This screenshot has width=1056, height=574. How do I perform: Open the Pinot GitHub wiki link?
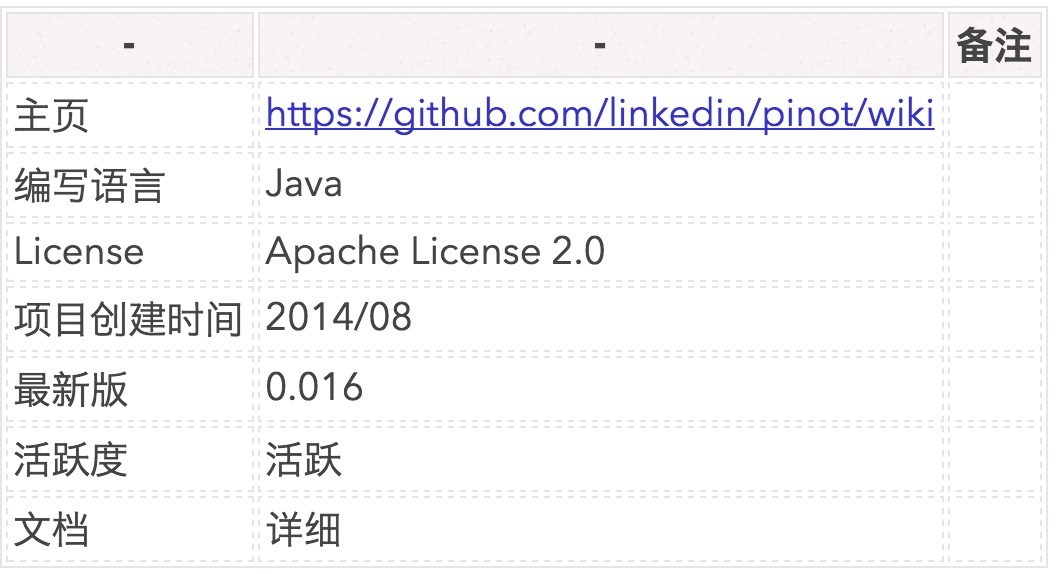600,115
